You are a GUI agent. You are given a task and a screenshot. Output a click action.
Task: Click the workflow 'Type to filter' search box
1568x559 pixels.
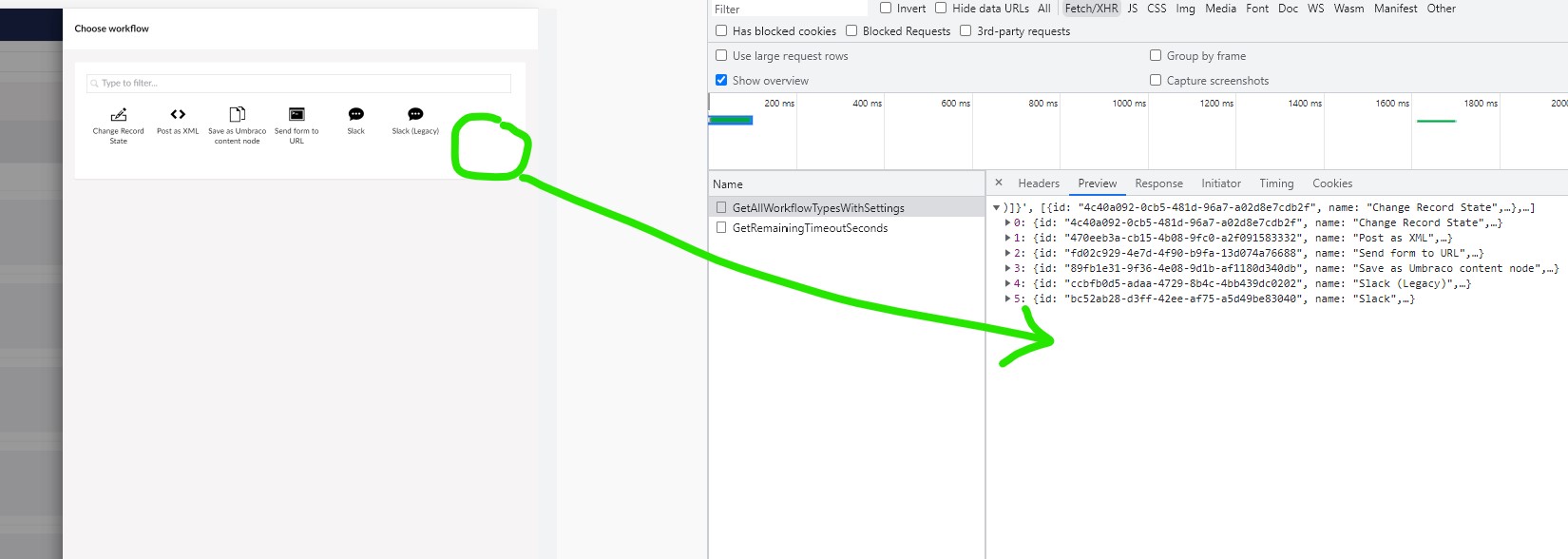point(299,84)
